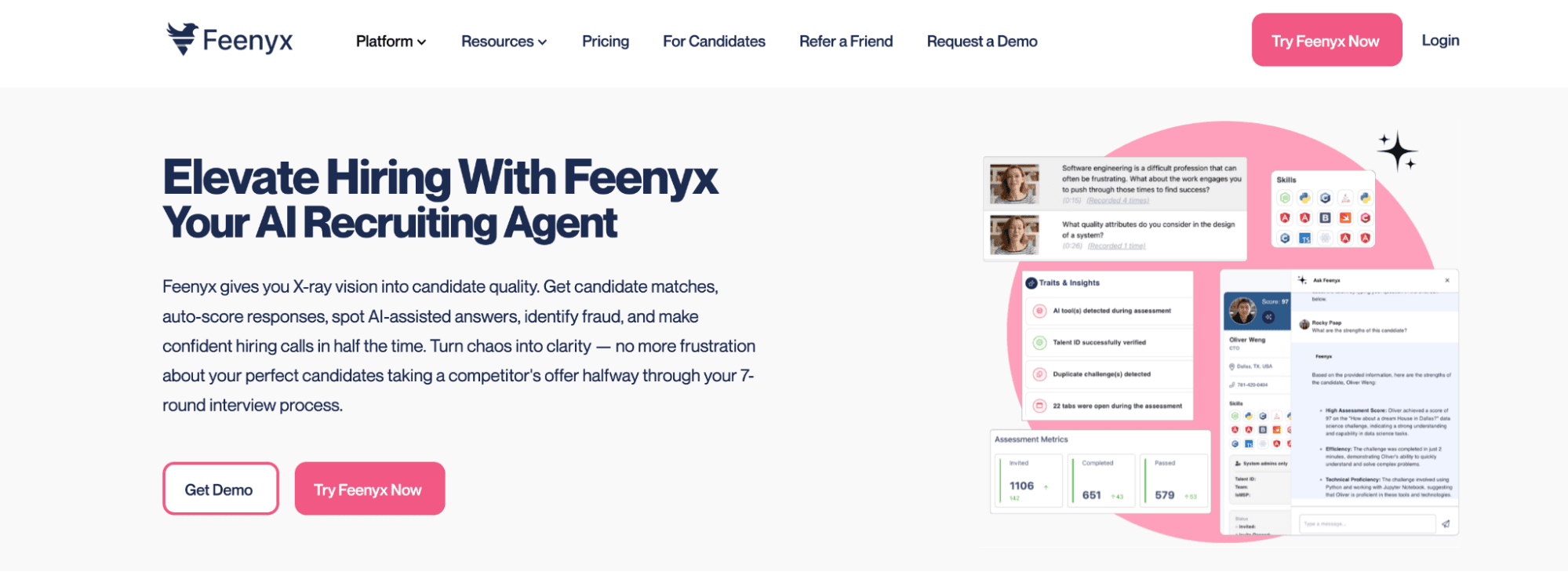Click the Type a message chat input
This screenshot has height=572, width=1568.
click(x=1367, y=524)
